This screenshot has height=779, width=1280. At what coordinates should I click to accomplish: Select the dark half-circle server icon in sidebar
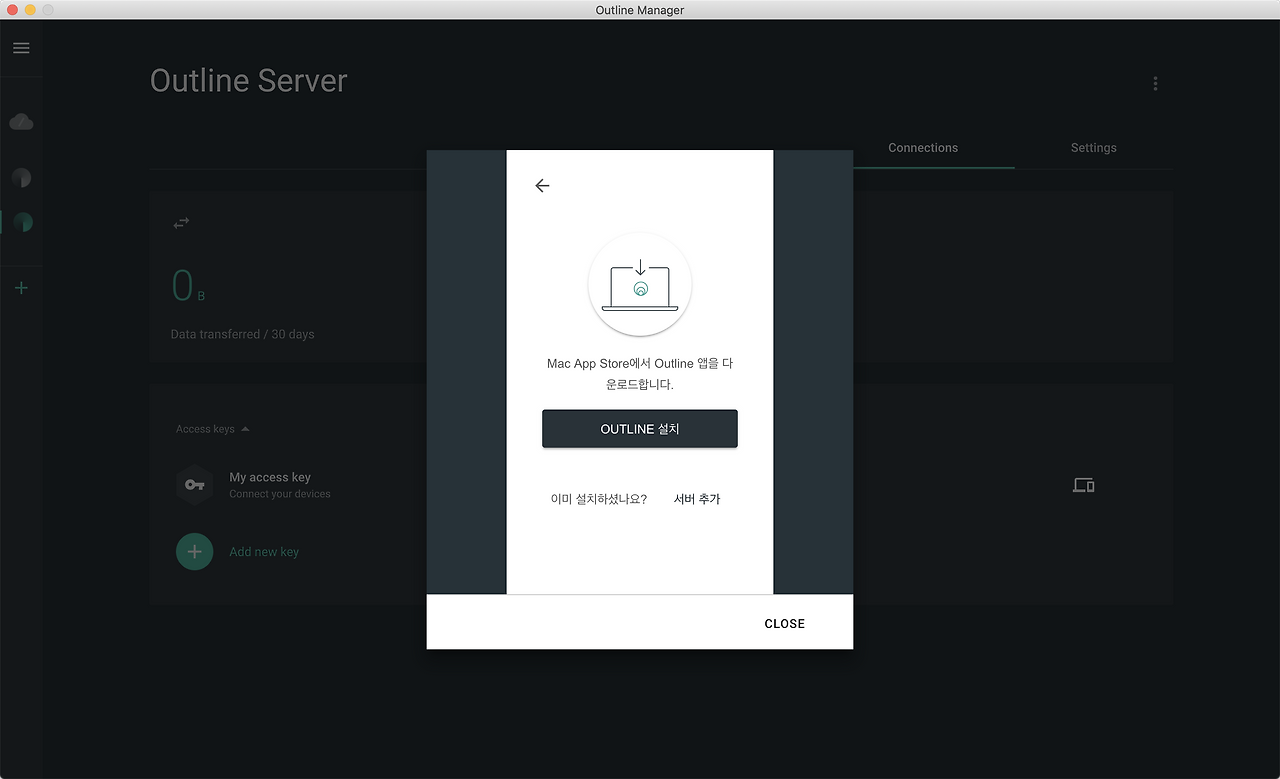click(x=21, y=178)
